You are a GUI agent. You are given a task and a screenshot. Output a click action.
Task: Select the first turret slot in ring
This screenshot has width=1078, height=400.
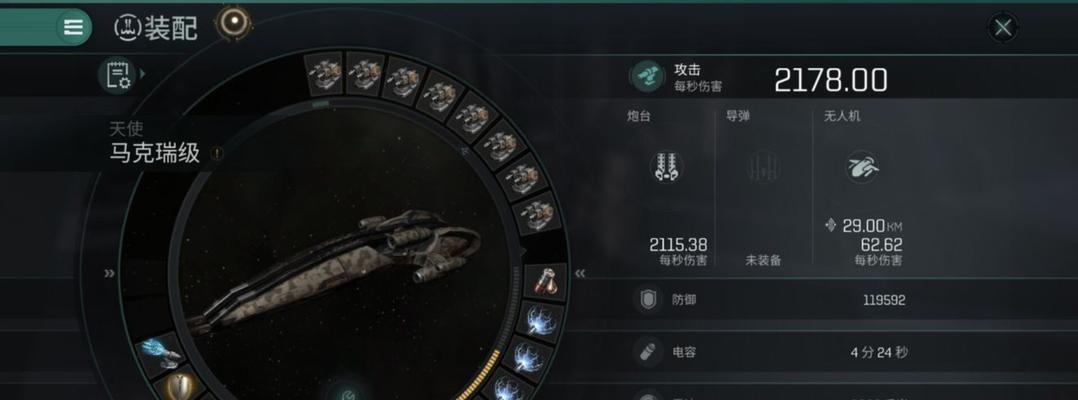click(324, 74)
